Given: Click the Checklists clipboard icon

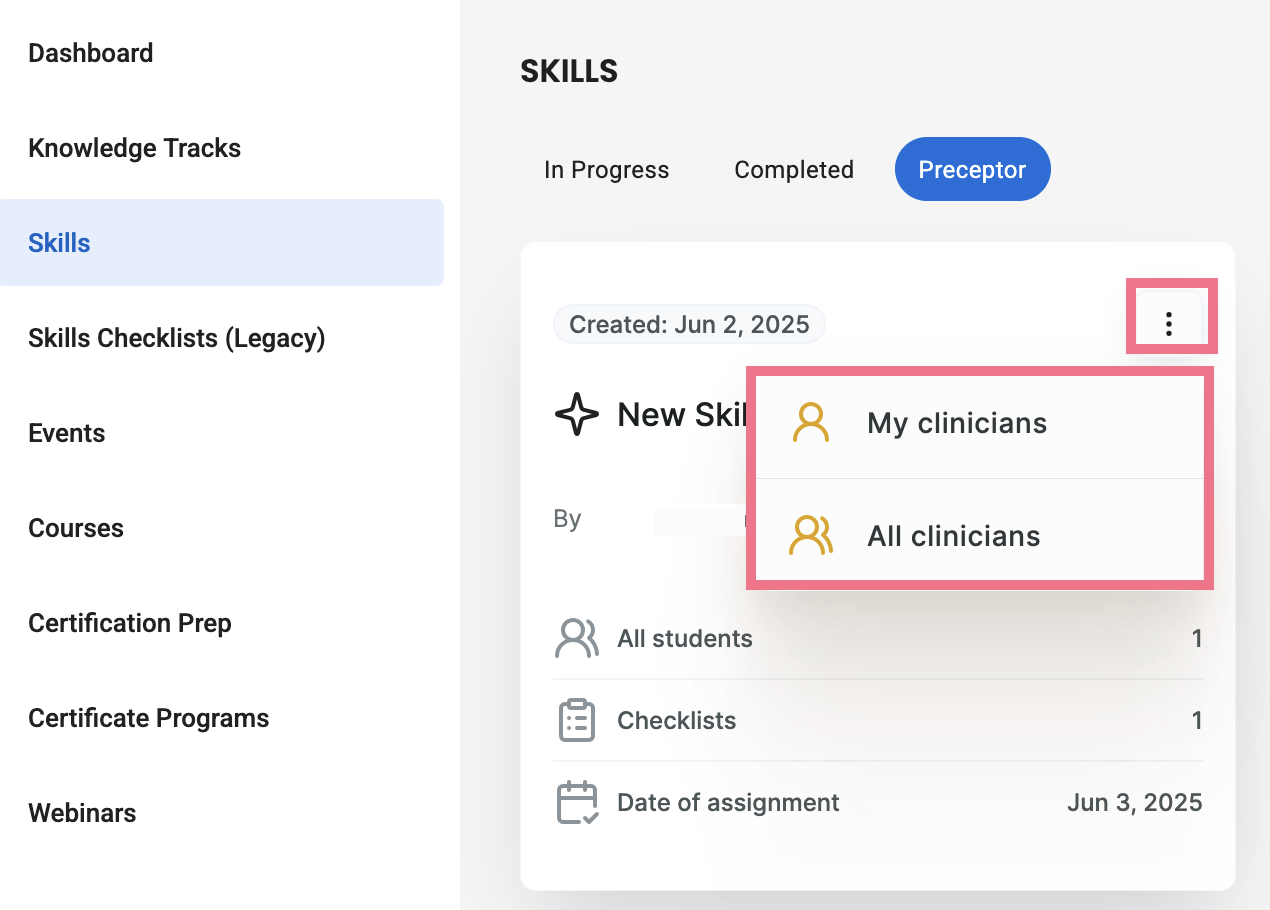Looking at the screenshot, I should point(576,720).
